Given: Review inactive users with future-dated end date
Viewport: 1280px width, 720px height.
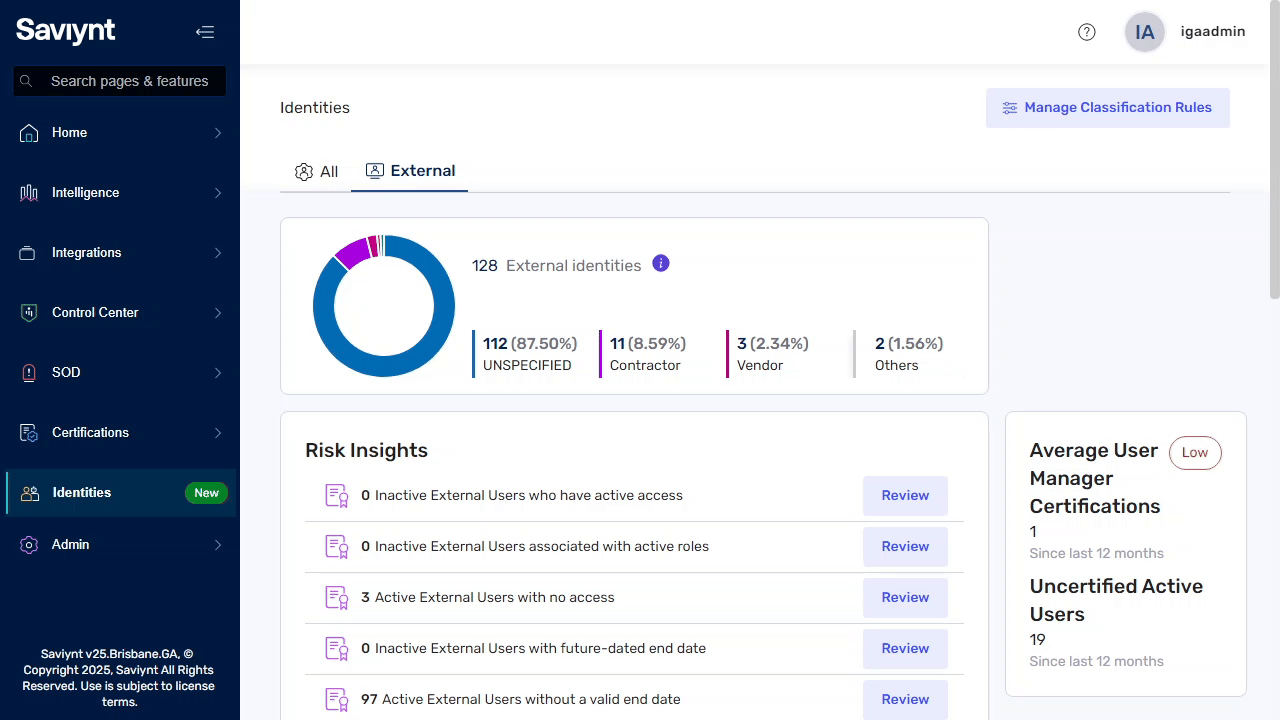Looking at the screenshot, I should click(905, 649).
